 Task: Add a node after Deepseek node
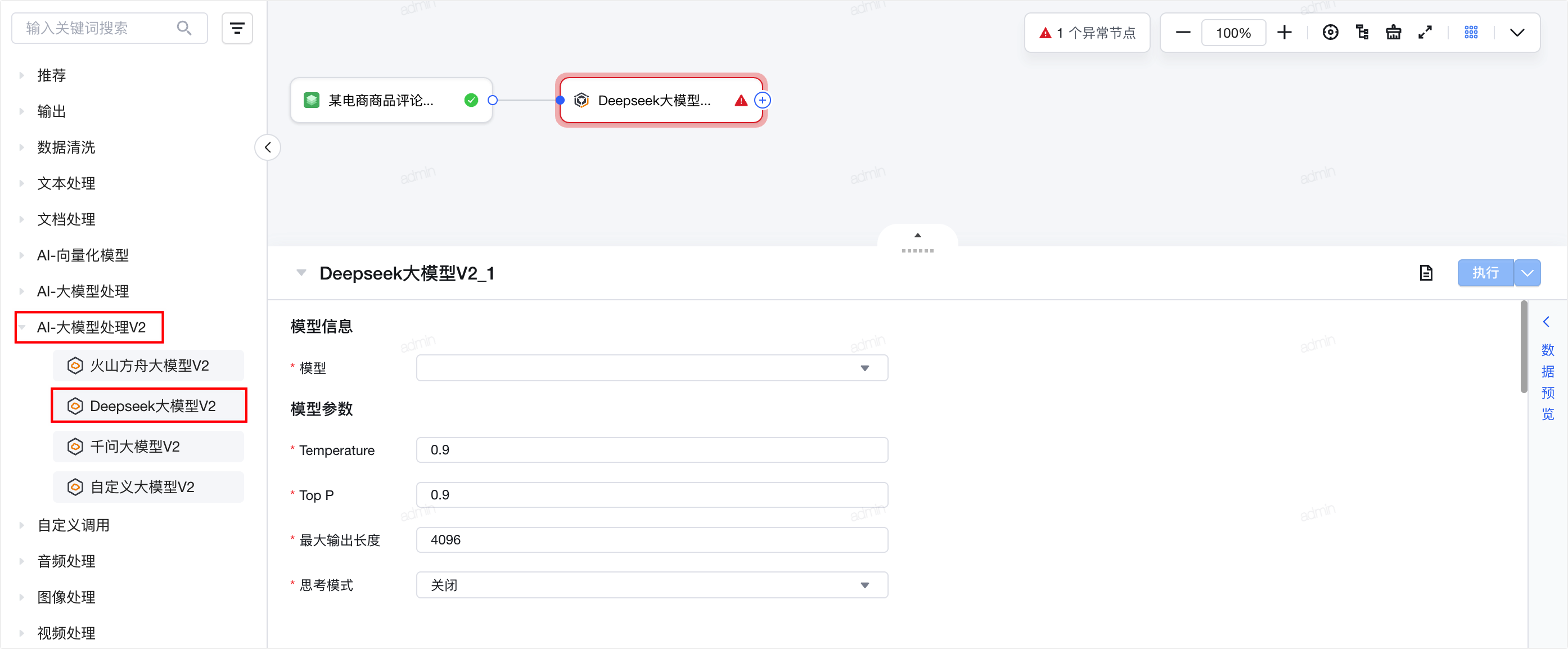pos(762,101)
